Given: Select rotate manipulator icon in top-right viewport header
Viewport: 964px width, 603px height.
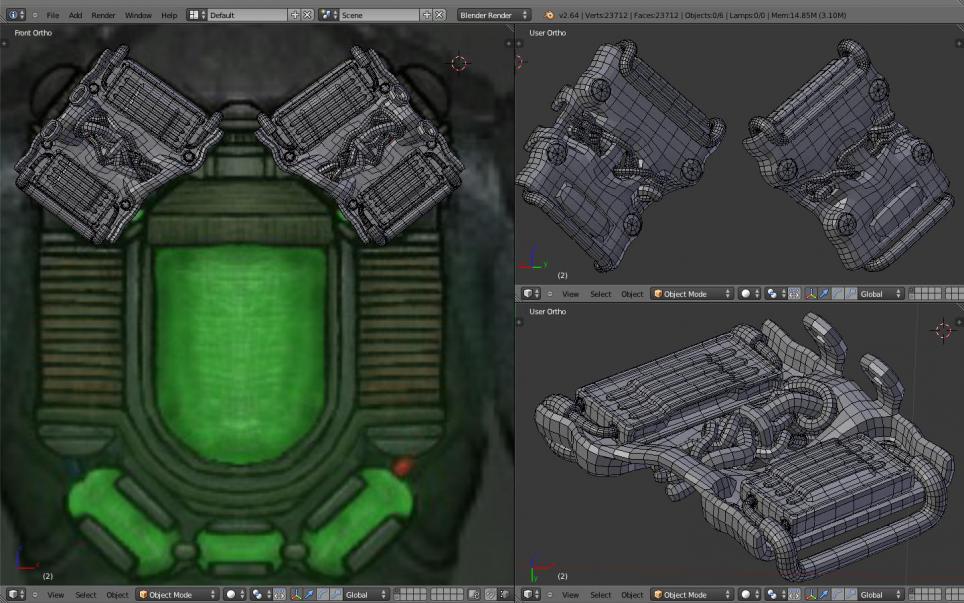Looking at the screenshot, I should (838, 294).
